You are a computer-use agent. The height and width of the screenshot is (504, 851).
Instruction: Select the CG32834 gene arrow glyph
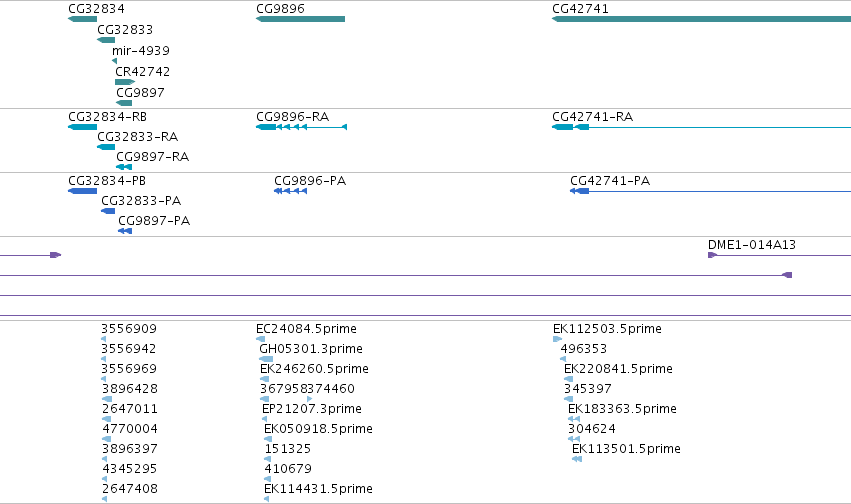click(x=82, y=19)
